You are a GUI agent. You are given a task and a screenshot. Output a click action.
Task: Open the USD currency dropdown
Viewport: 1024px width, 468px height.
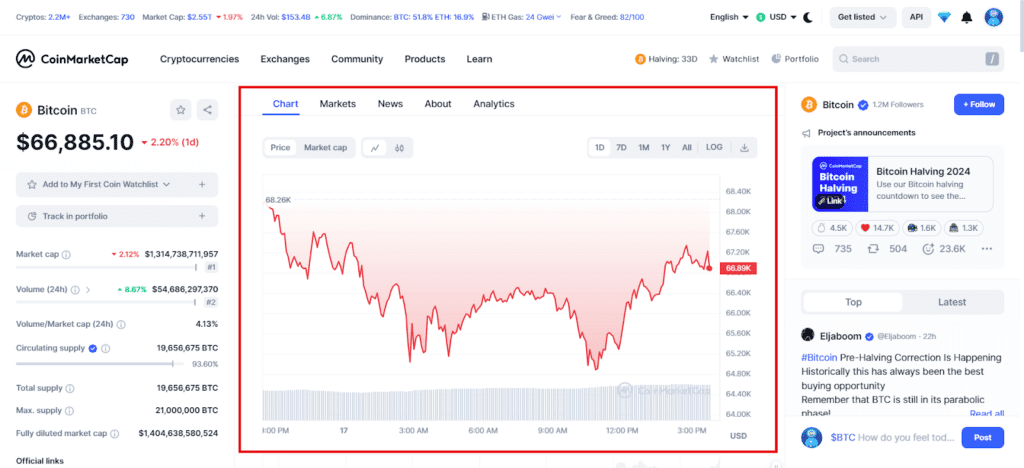click(776, 17)
